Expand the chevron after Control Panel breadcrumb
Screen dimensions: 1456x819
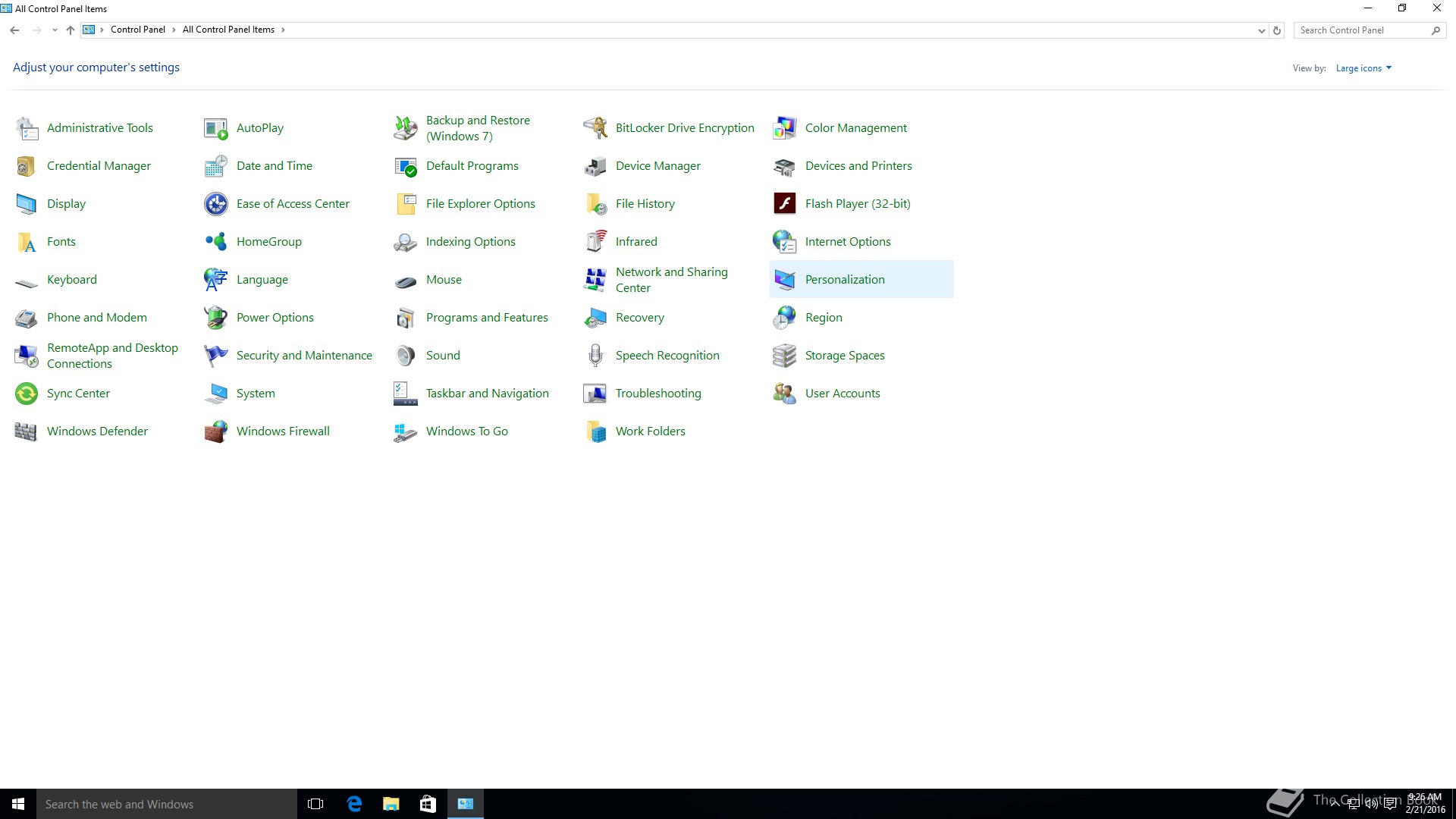[174, 30]
